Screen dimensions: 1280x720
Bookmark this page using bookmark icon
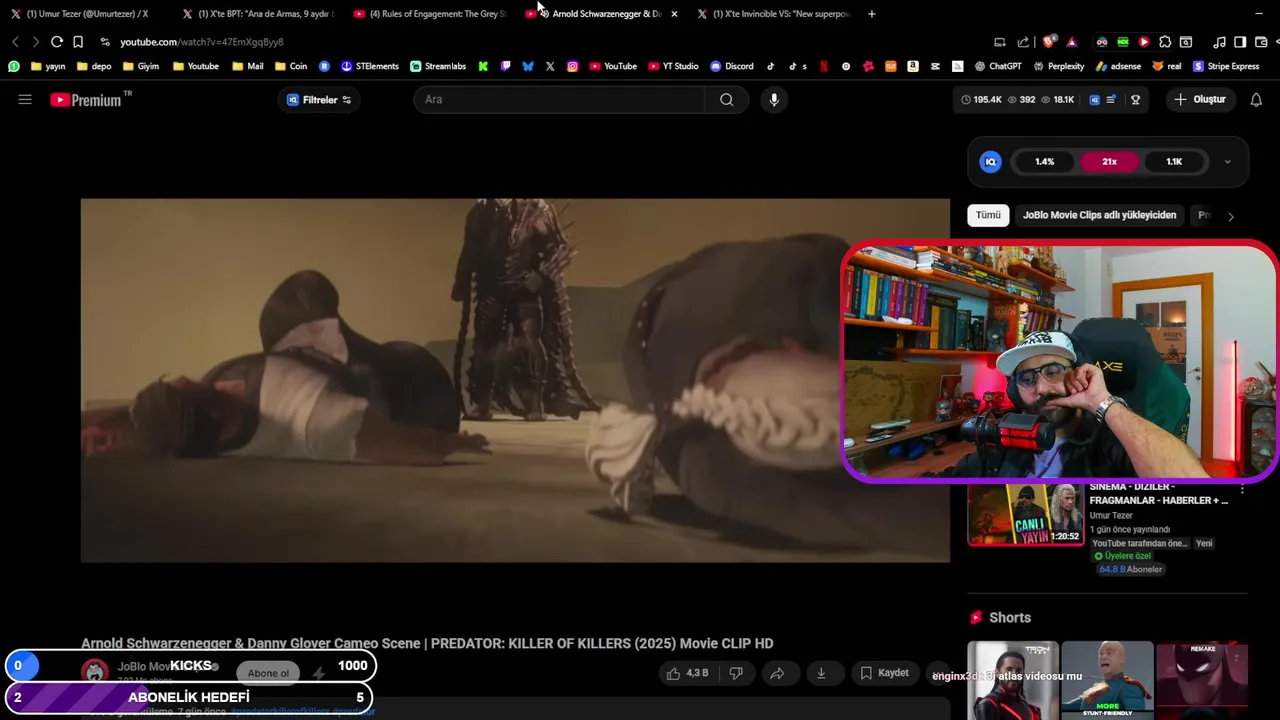tap(78, 42)
